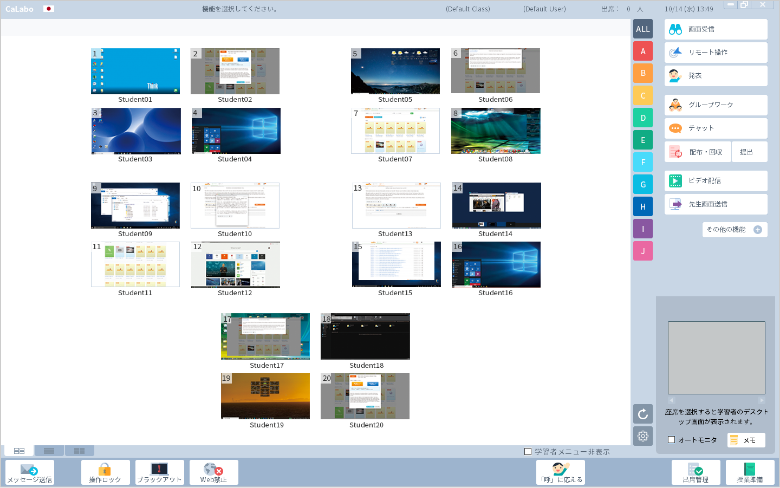Select group A red button

(x=643, y=51)
